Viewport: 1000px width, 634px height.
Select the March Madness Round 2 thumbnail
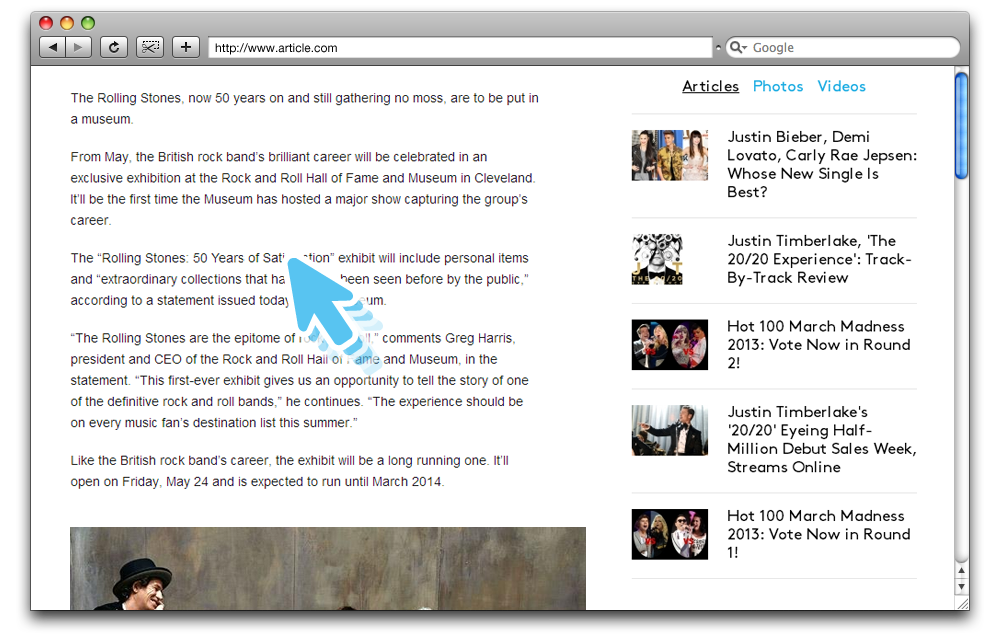[x=670, y=344]
